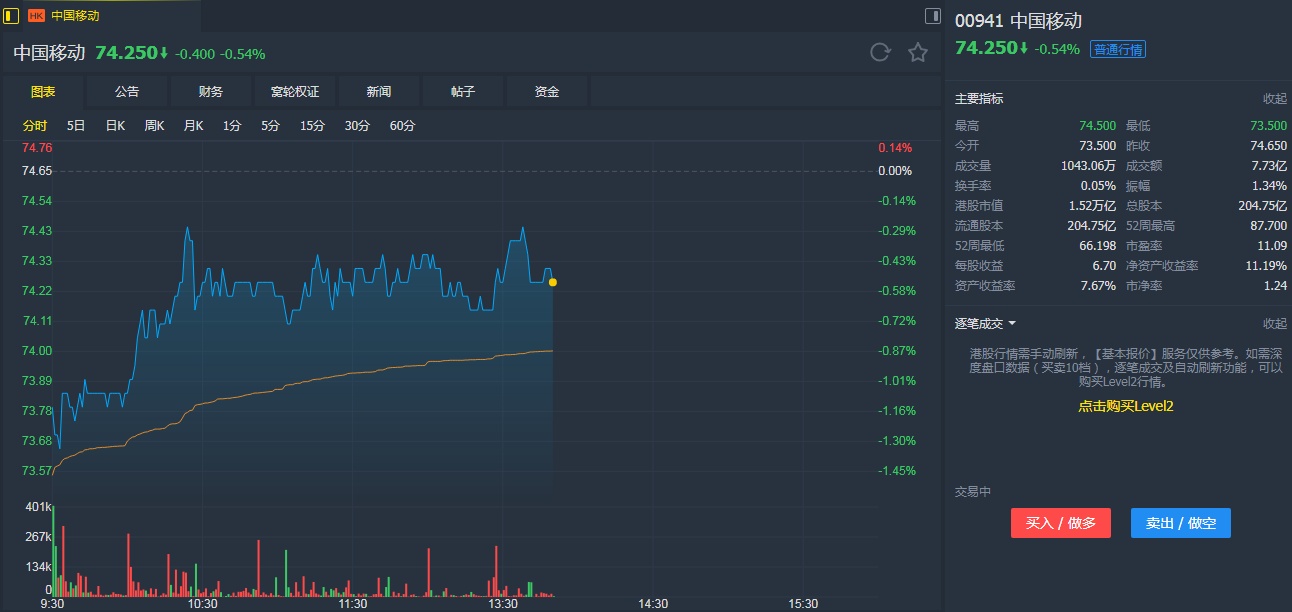Collapse the 主要指标 section
Viewport: 1292px width, 612px height.
1274,99
